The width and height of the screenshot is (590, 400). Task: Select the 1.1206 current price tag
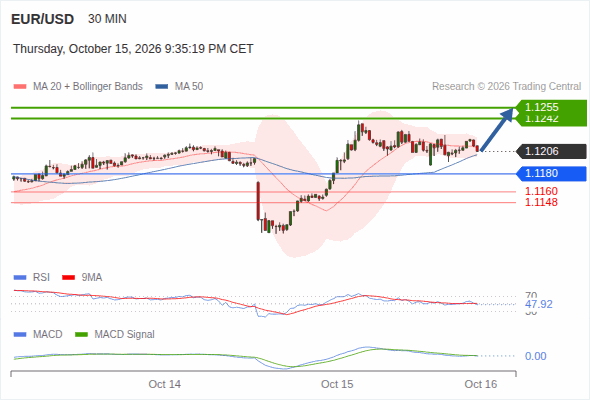tap(551, 151)
